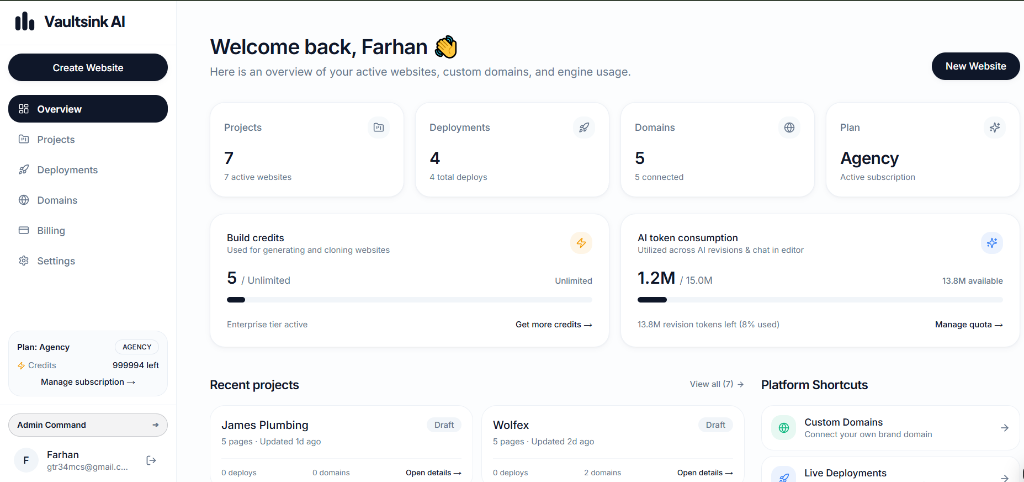Click the credits lightning icon in plan box
Image resolution: width=1024 pixels, height=482 pixels.
21,366
